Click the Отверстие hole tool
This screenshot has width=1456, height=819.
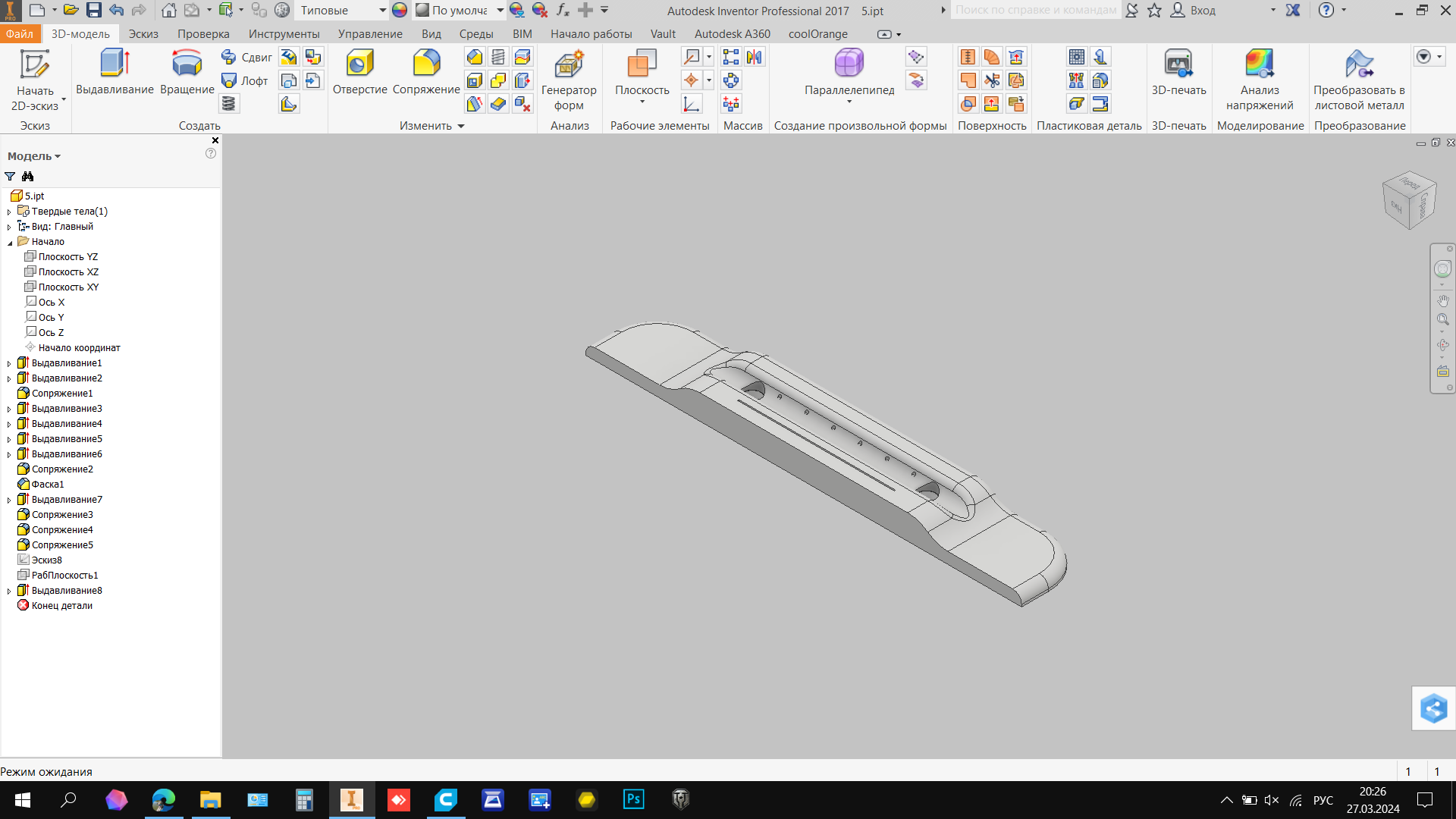[x=359, y=72]
